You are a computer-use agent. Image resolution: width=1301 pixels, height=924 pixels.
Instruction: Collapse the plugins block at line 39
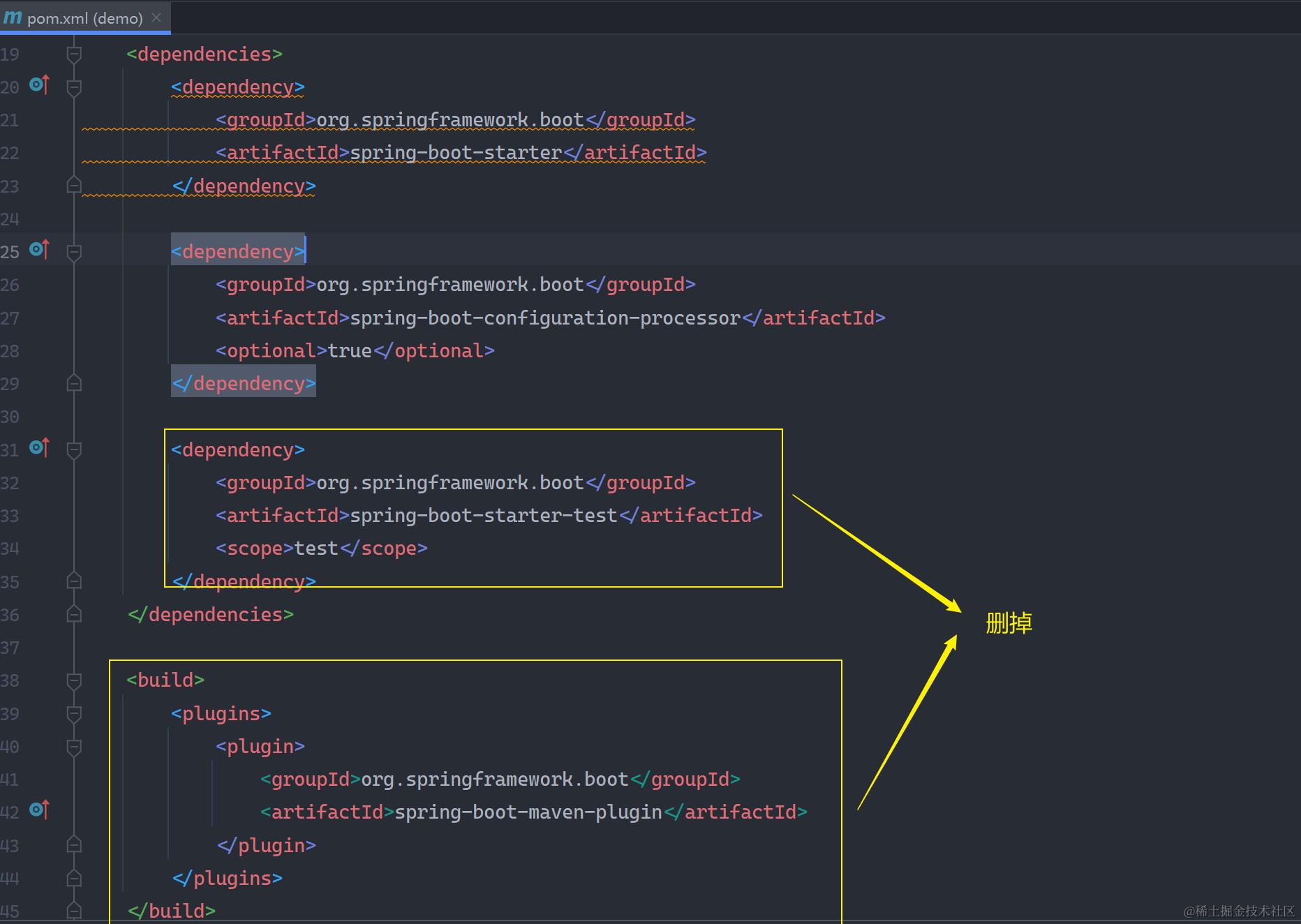(74, 714)
